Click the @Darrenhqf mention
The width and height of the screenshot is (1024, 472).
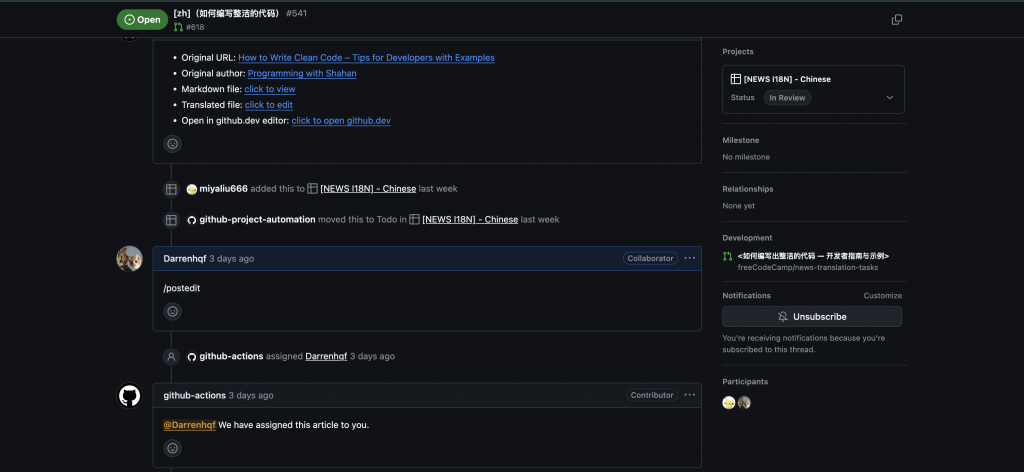click(x=189, y=425)
